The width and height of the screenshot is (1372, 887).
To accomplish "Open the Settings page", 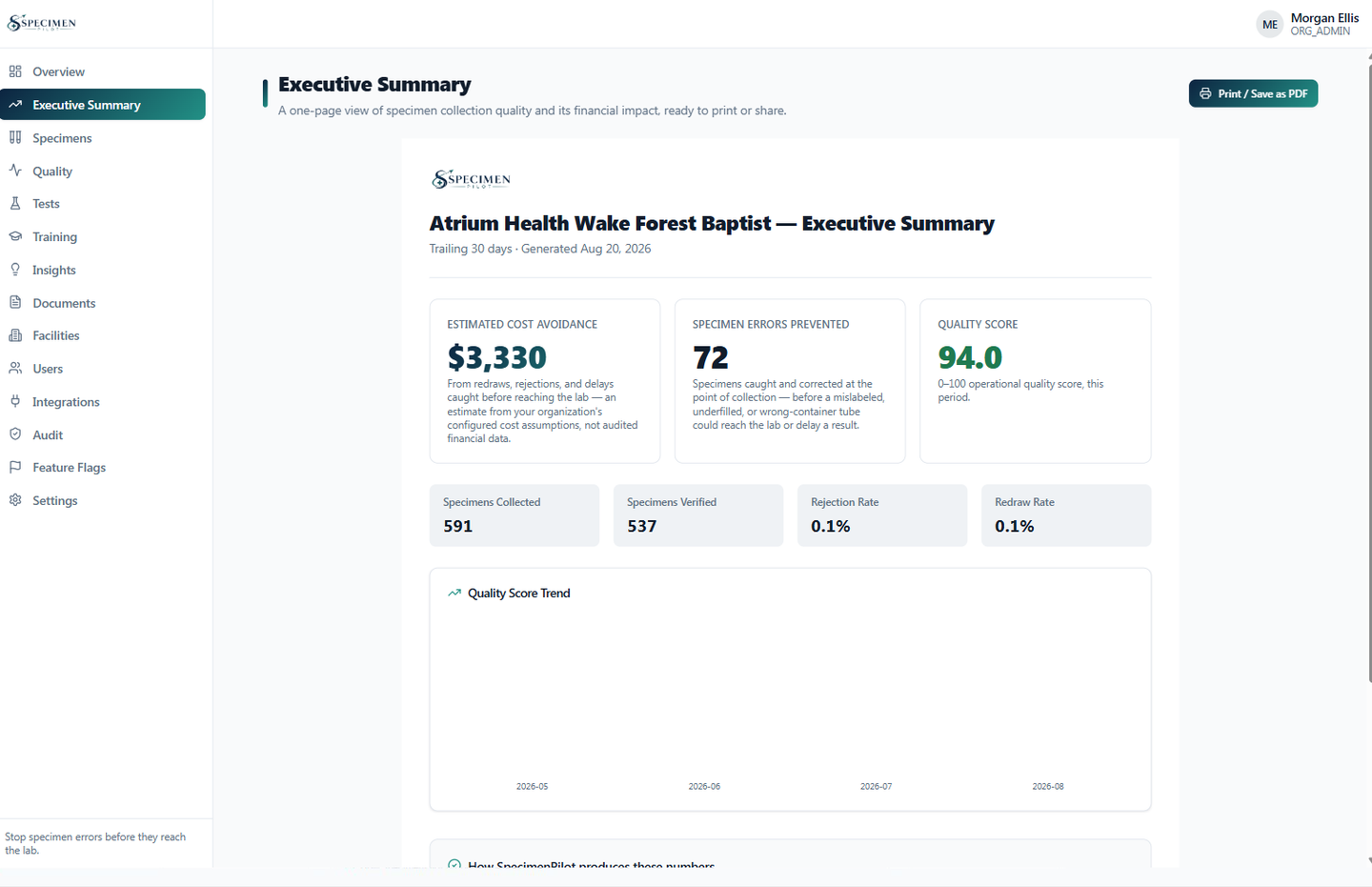I will pos(103,500).
